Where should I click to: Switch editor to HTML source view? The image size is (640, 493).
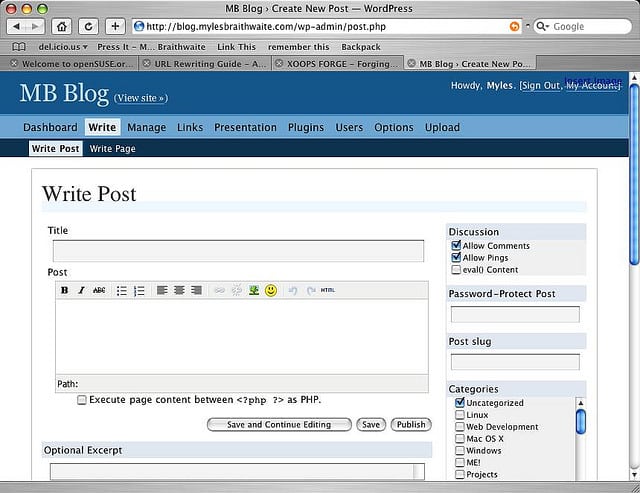328,290
